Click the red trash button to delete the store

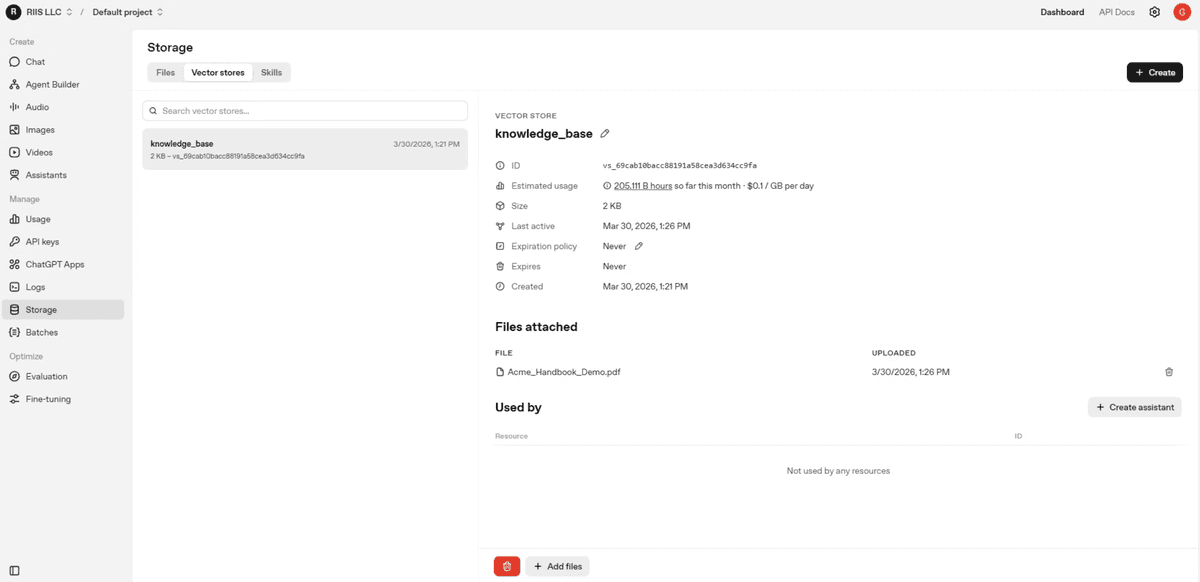506,565
